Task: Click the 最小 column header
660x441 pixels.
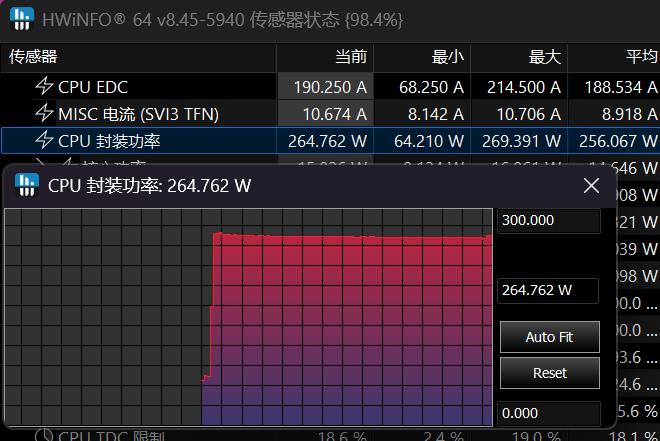Action: 422,57
